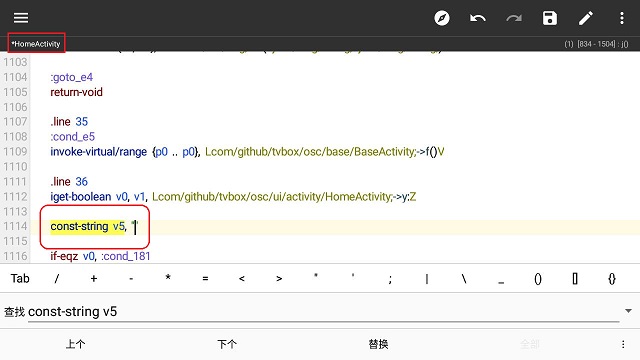Redo the reverted edit
The width and height of the screenshot is (640, 360).
click(x=514, y=18)
